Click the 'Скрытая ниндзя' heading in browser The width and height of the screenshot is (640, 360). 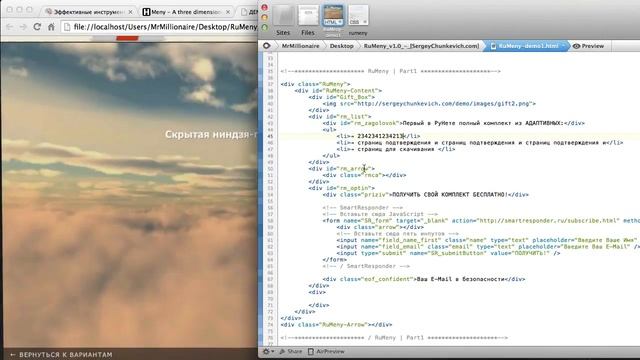tap(211, 134)
